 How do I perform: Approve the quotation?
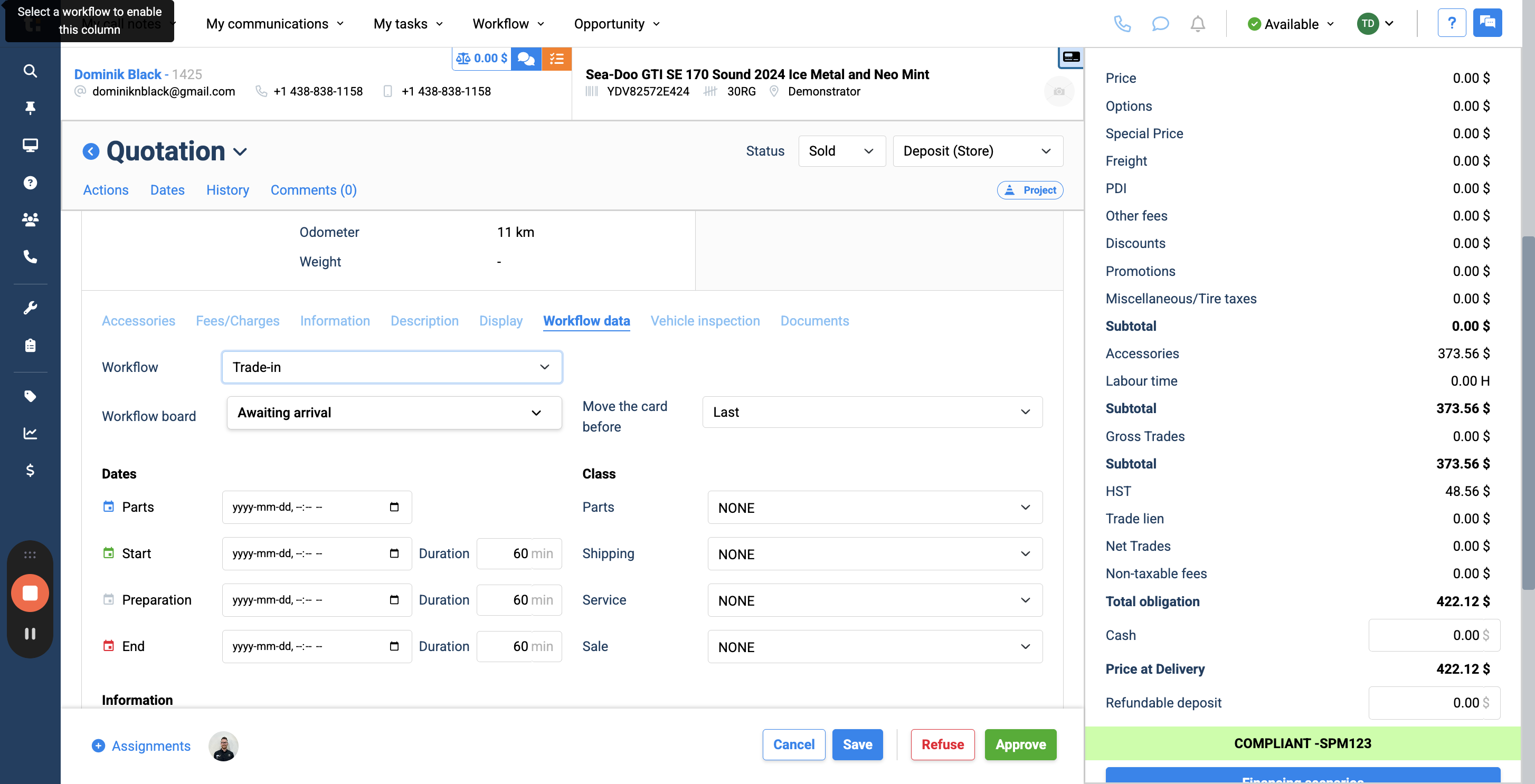click(x=1020, y=744)
